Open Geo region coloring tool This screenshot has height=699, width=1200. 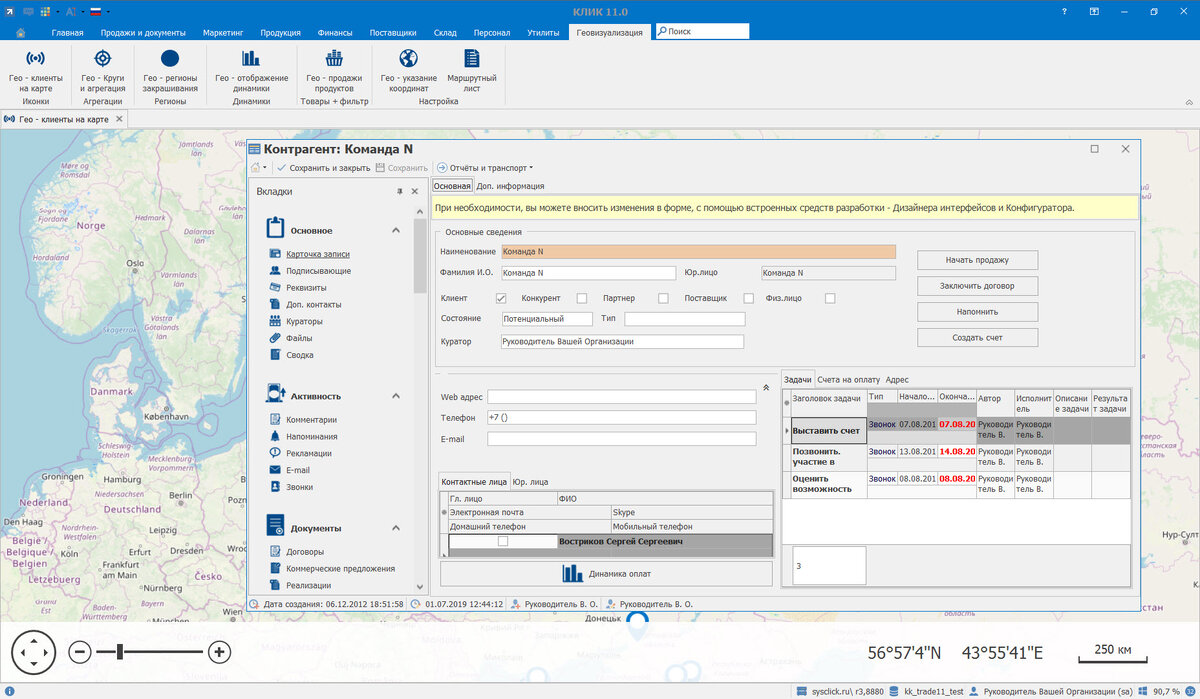click(170, 70)
